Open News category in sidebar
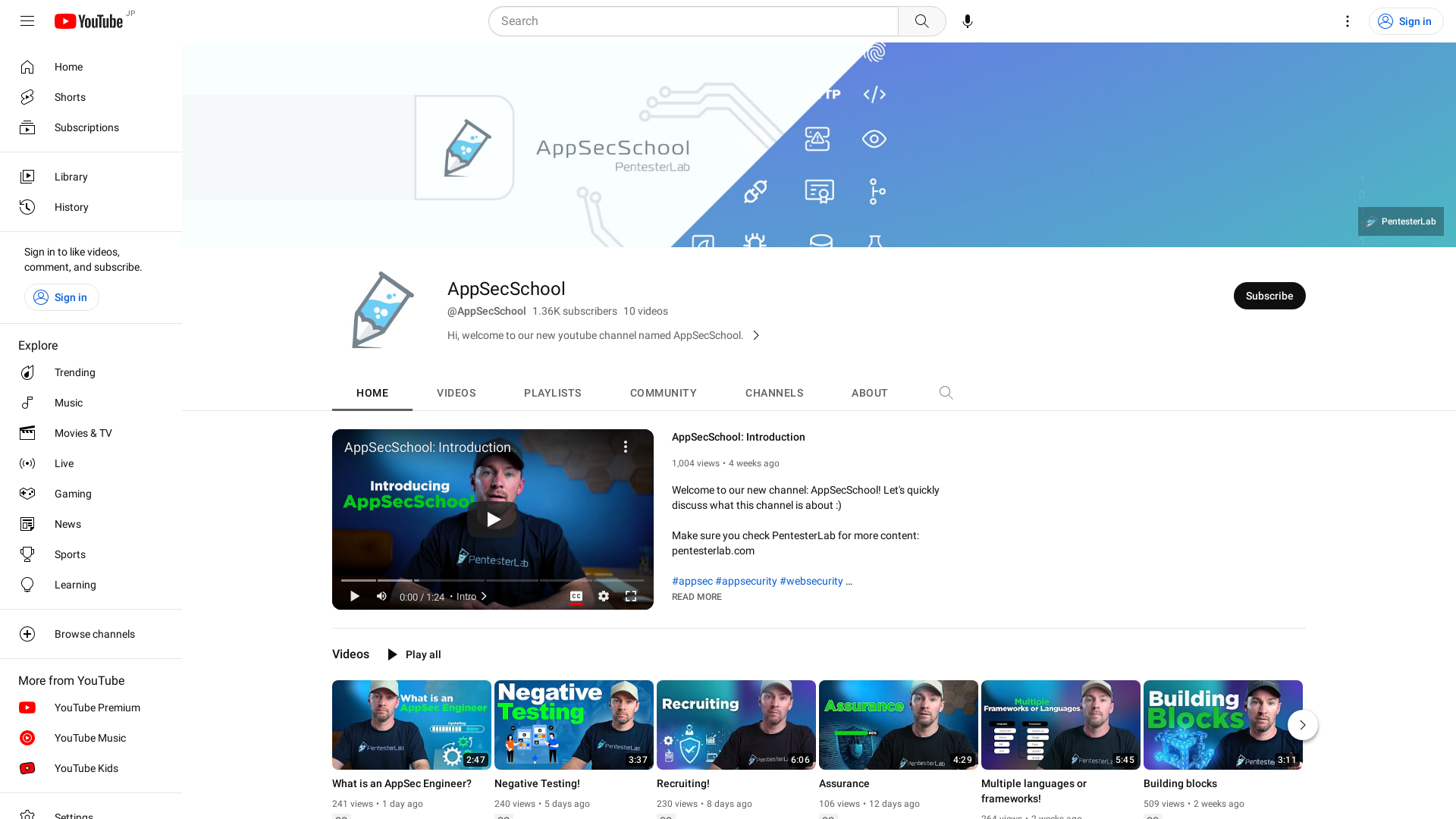The height and width of the screenshot is (819, 1456). 91,524
